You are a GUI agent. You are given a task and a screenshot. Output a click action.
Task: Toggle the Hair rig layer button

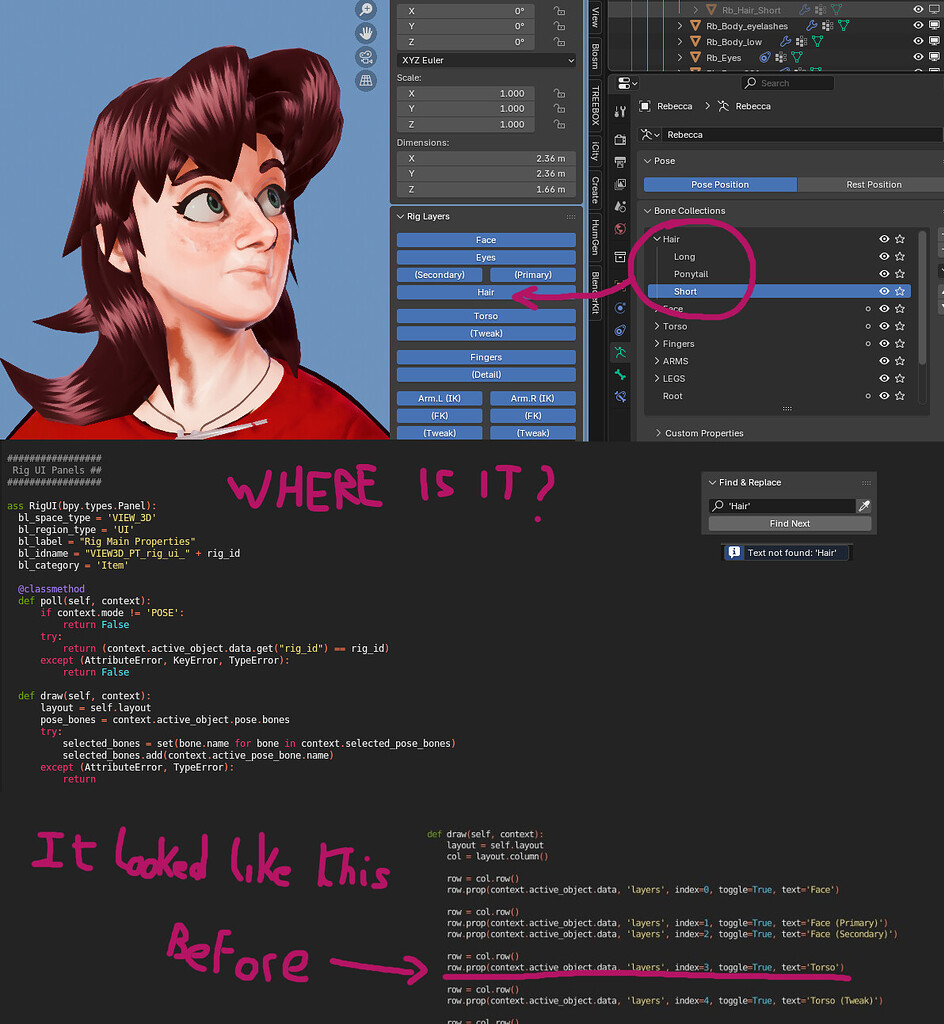point(486,292)
